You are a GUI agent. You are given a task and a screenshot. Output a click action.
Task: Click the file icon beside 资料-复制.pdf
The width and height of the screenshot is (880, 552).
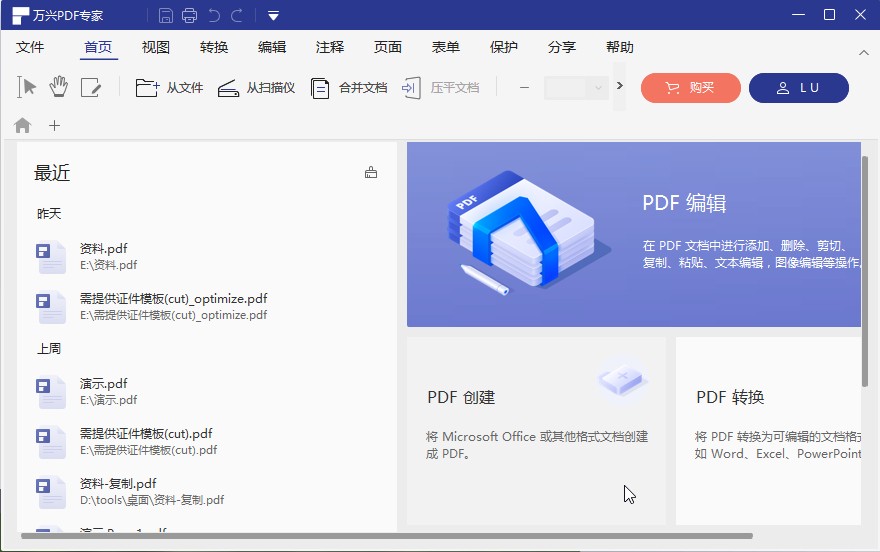click(51, 492)
